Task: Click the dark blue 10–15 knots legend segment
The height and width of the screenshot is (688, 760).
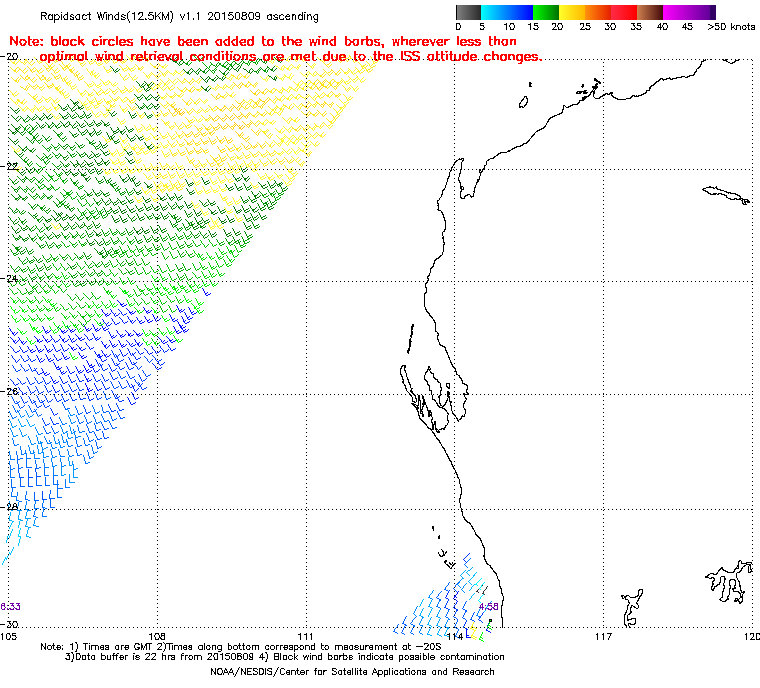Action: (520, 12)
